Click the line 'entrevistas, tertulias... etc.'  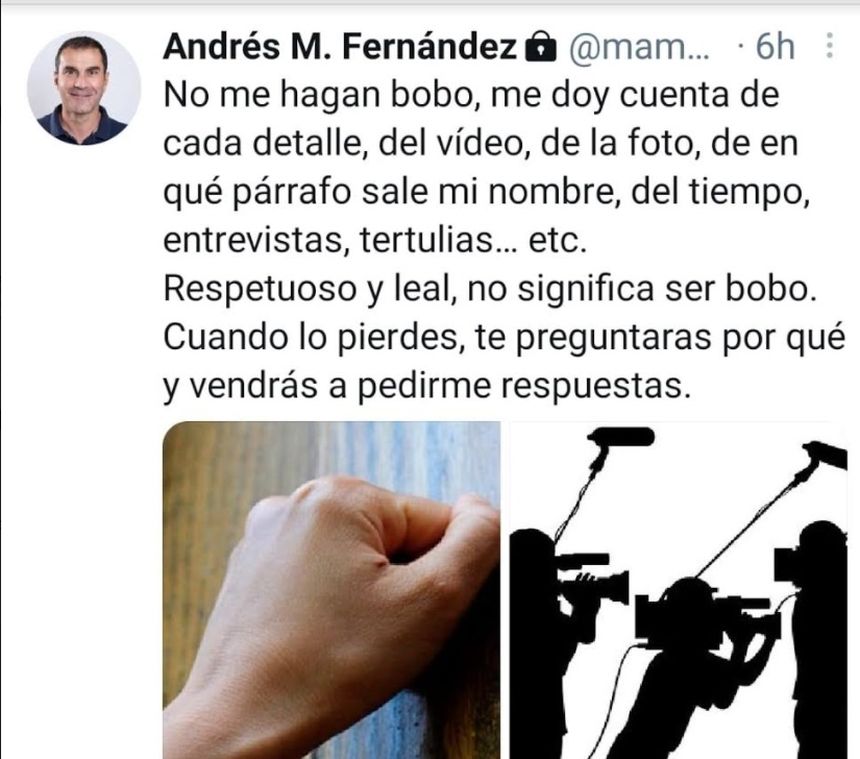pos(375,240)
